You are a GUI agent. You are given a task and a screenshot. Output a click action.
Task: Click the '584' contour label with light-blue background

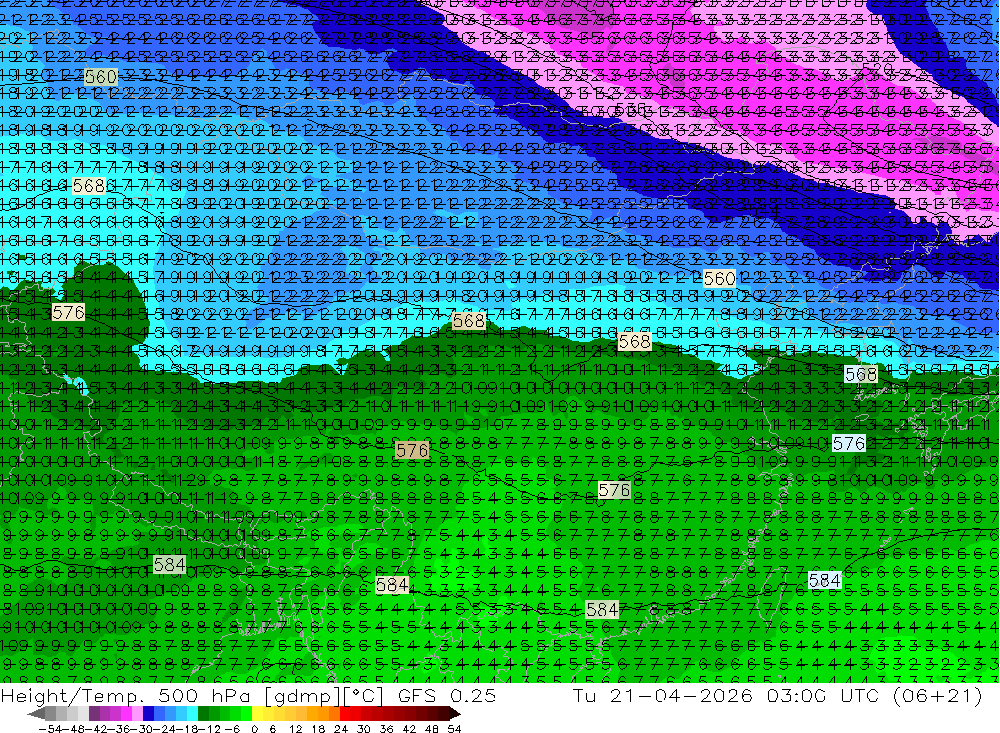[x=825, y=580]
